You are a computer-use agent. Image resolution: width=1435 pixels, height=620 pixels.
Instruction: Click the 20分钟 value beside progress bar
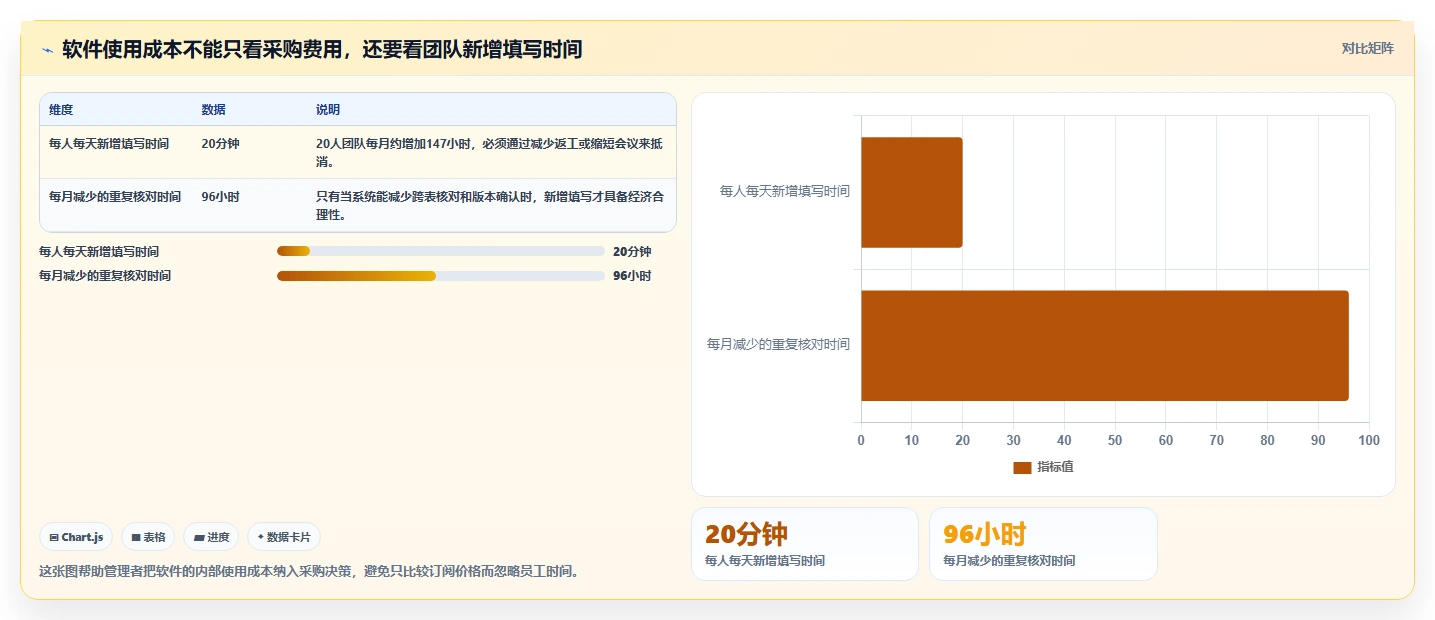(x=632, y=252)
